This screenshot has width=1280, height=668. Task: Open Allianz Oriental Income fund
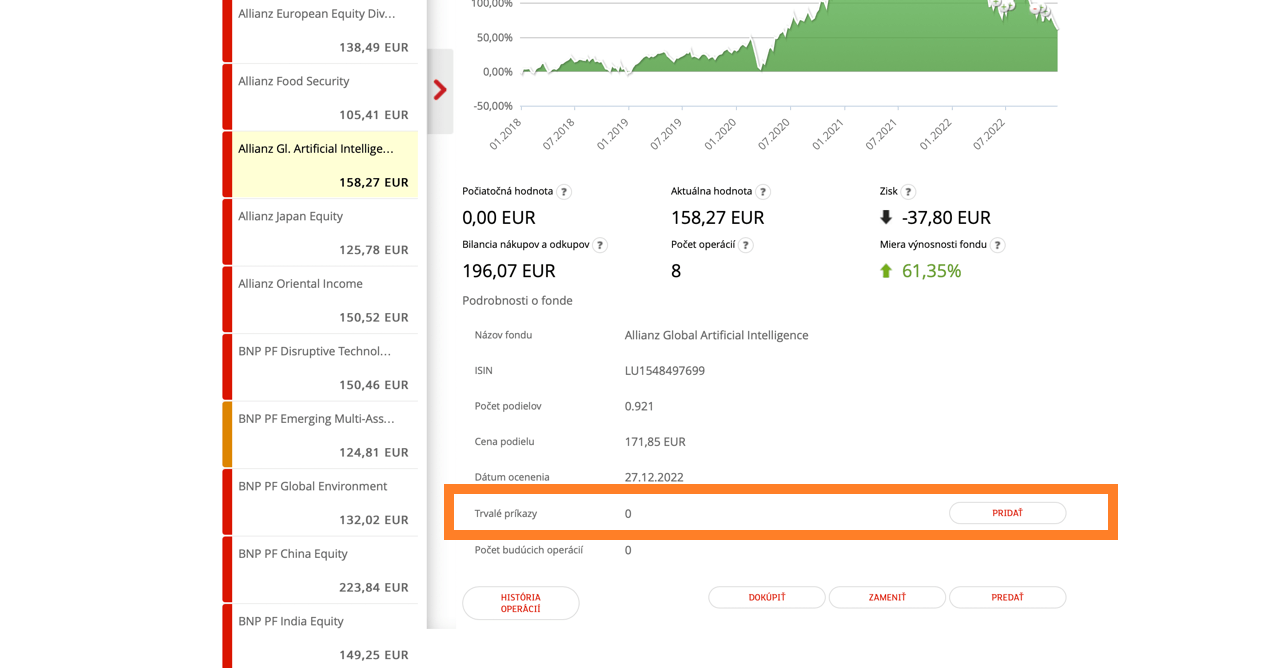320,300
